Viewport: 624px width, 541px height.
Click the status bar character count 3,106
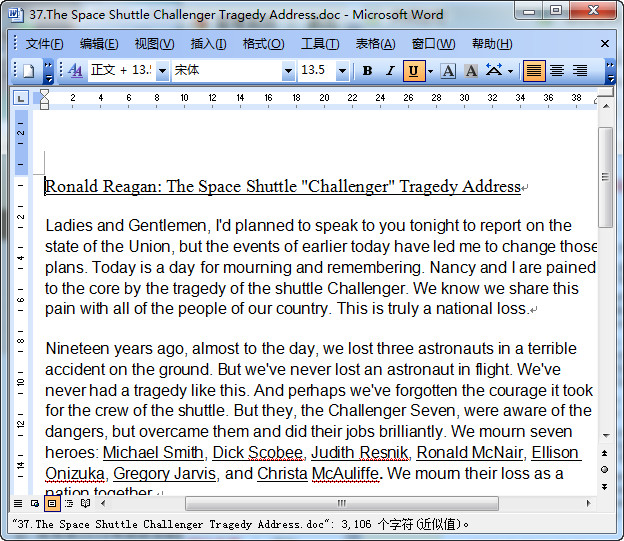[x=356, y=524]
